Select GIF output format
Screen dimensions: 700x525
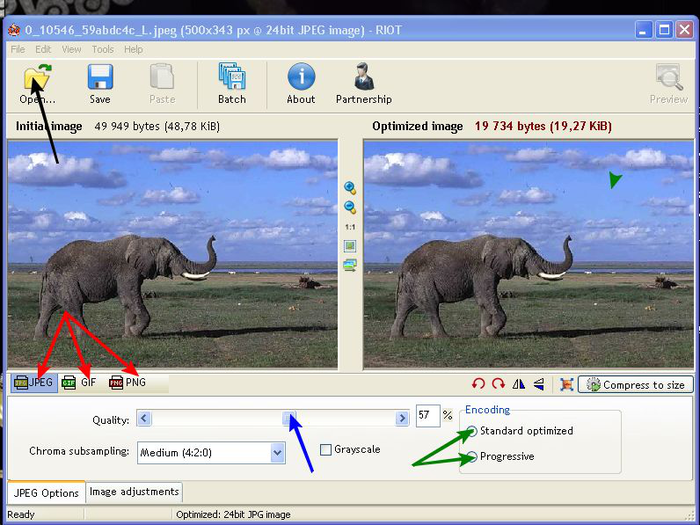click(79, 383)
